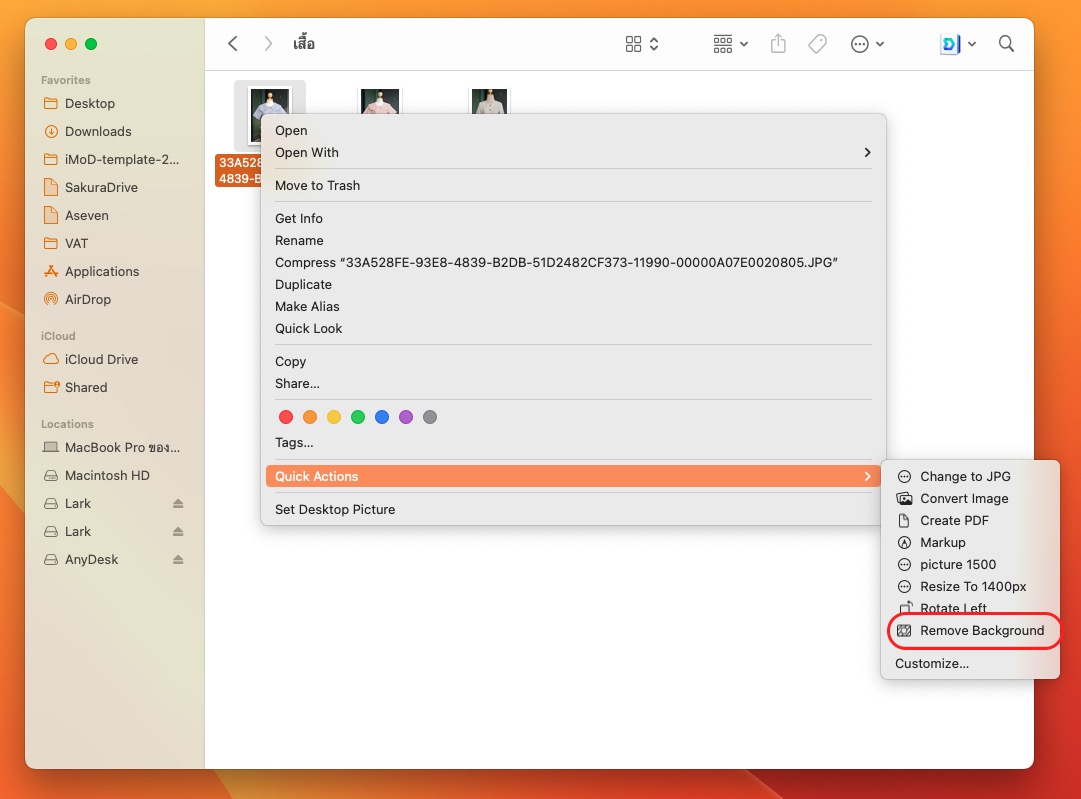Click the Share icon in Finder toolbar
The image size is (1081, 799).
[x=779, y=44]
